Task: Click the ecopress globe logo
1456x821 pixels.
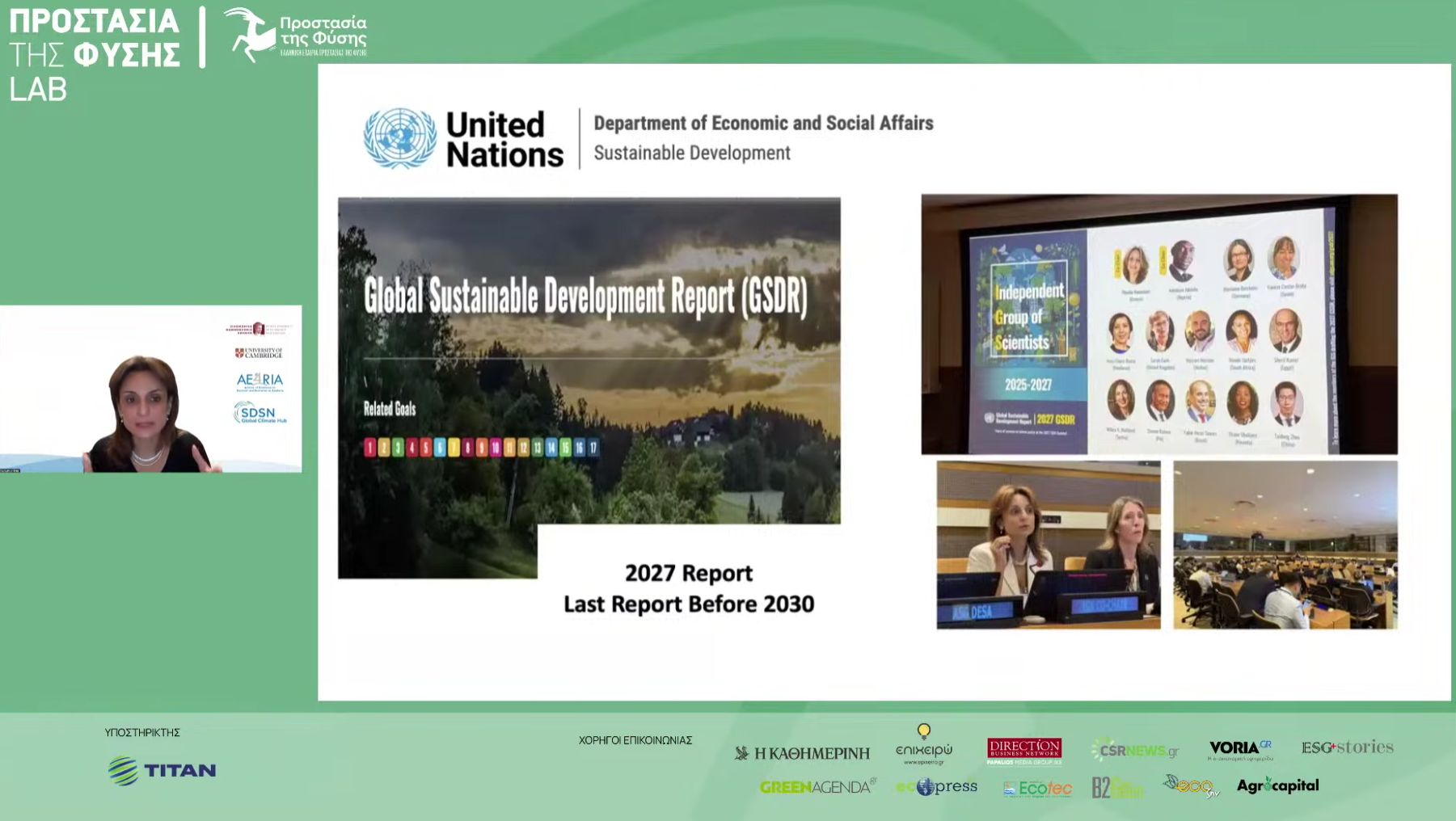Action: [x=936, y=786]
